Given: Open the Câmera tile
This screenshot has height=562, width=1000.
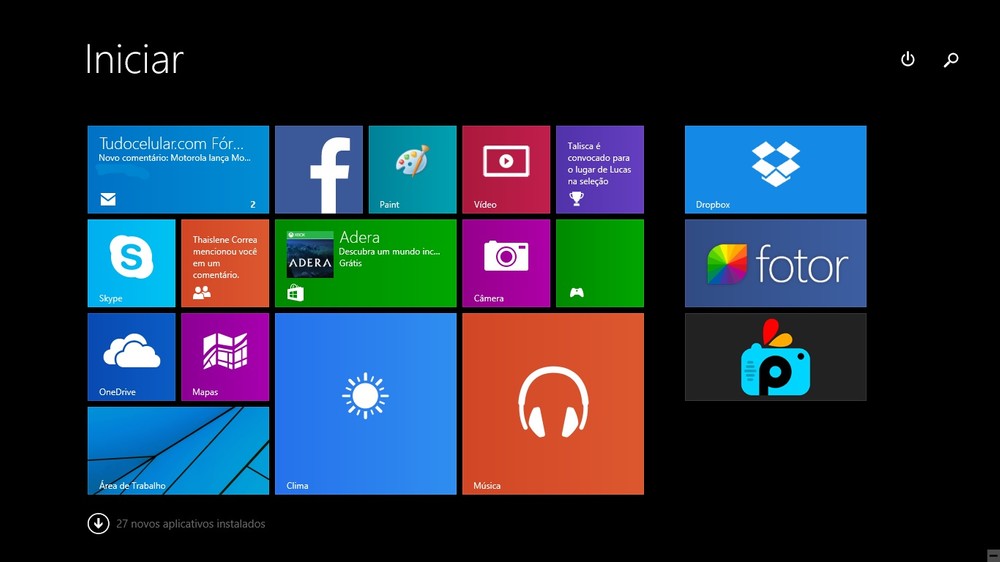Looking at the screenshot, I should (x=506, y=263).
